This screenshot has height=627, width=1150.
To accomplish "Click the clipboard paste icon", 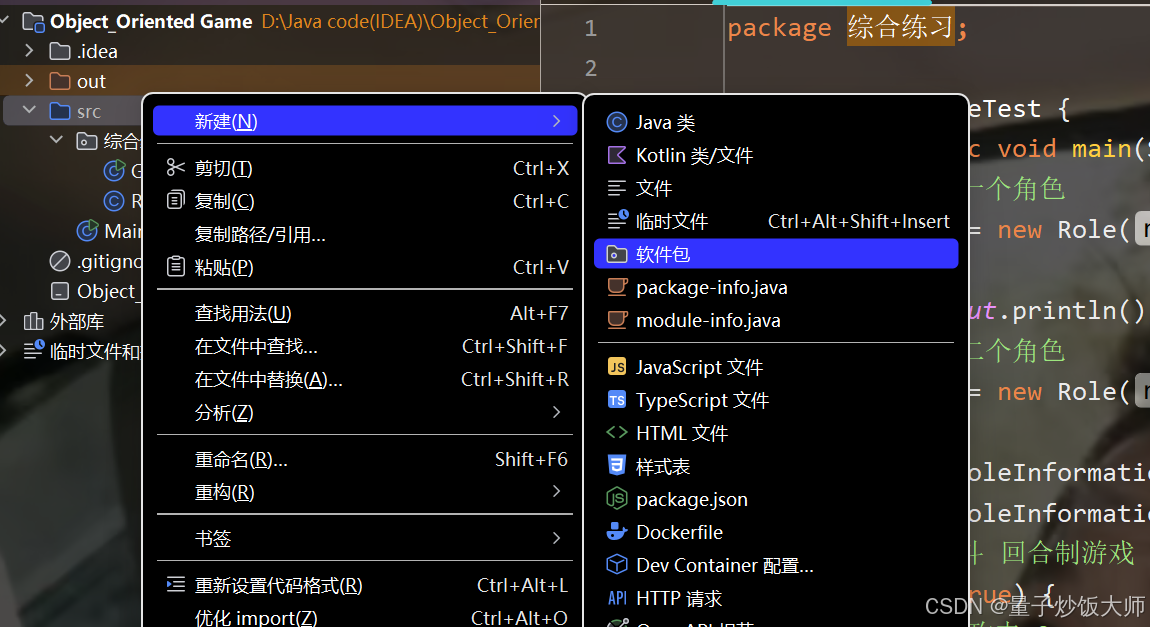I will tap(176, 266).
